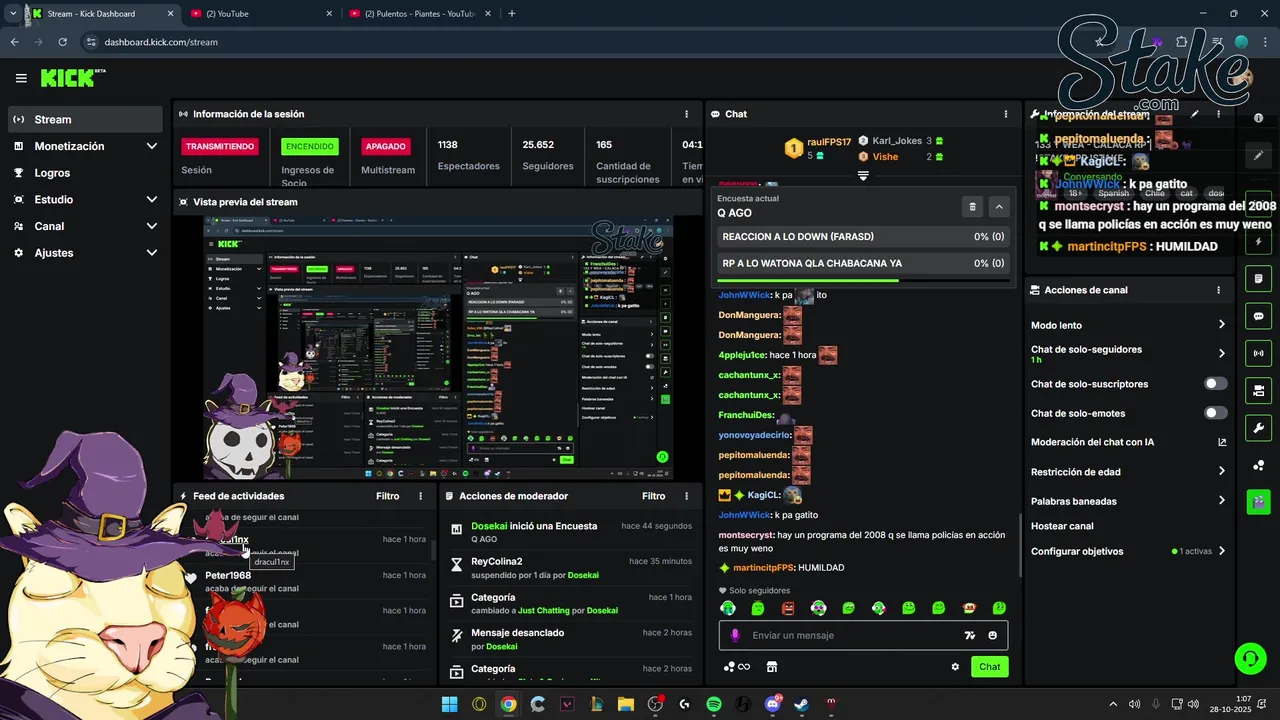Open the note widget in right sidebar
Viewport: 1280px width, 720px height.
(x=1258, y=279)
